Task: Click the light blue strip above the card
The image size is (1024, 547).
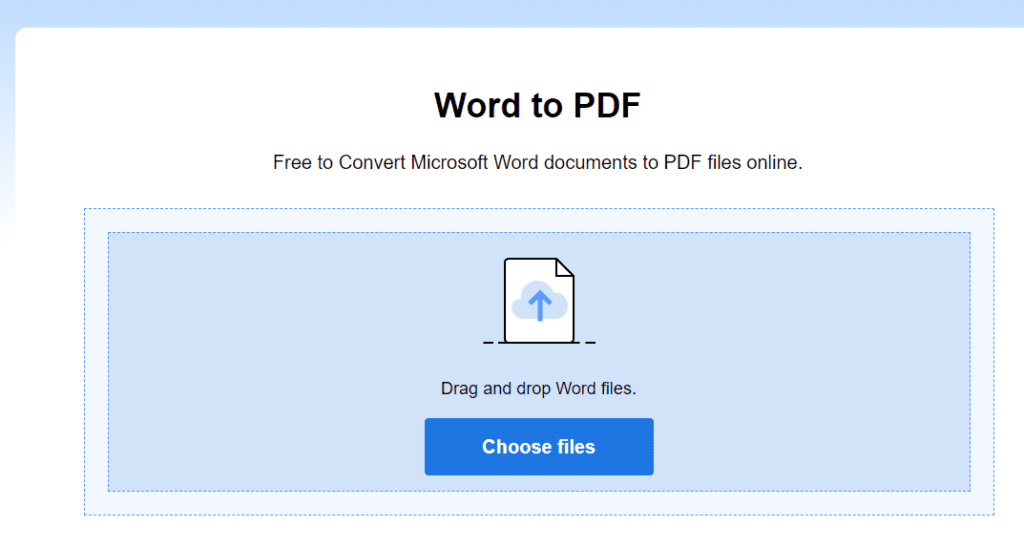Action: pyautogui.click(x=512, y=12)
